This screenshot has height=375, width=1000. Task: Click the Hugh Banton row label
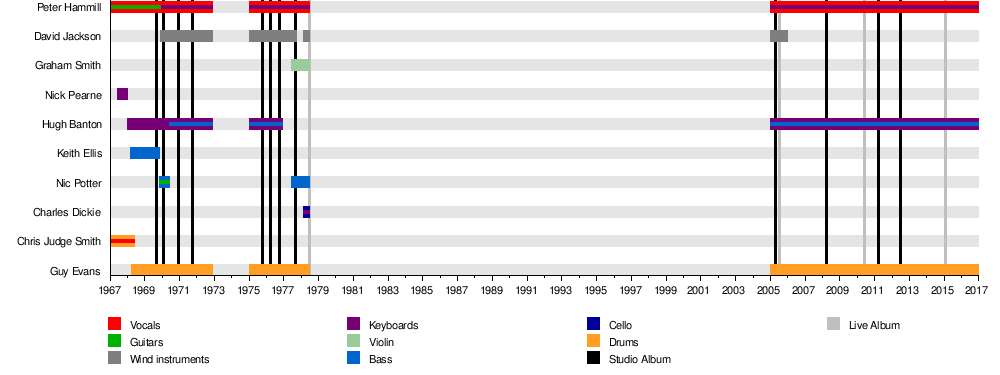pos(72,124)
